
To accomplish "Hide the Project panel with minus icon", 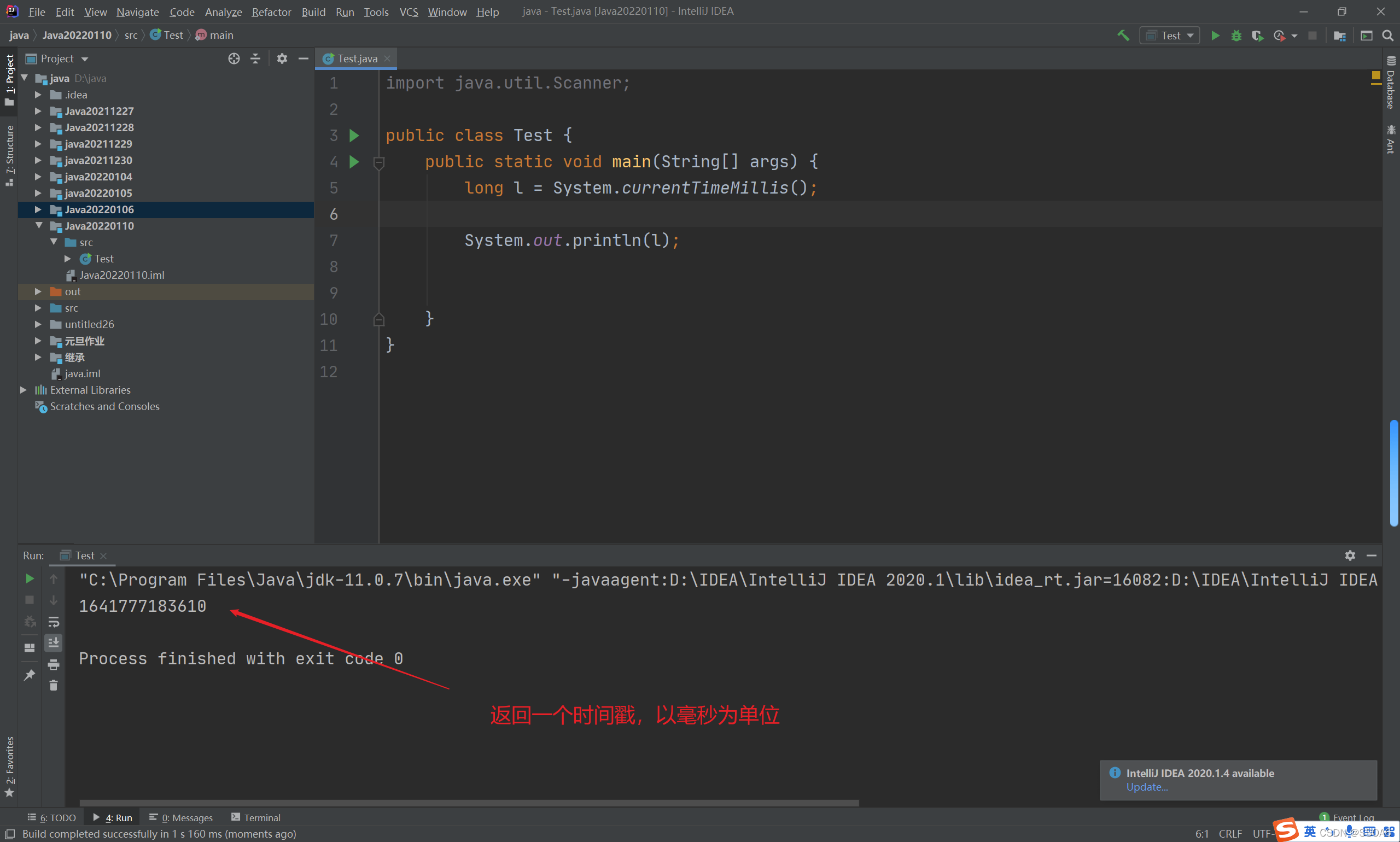I will tap(304, 59).
